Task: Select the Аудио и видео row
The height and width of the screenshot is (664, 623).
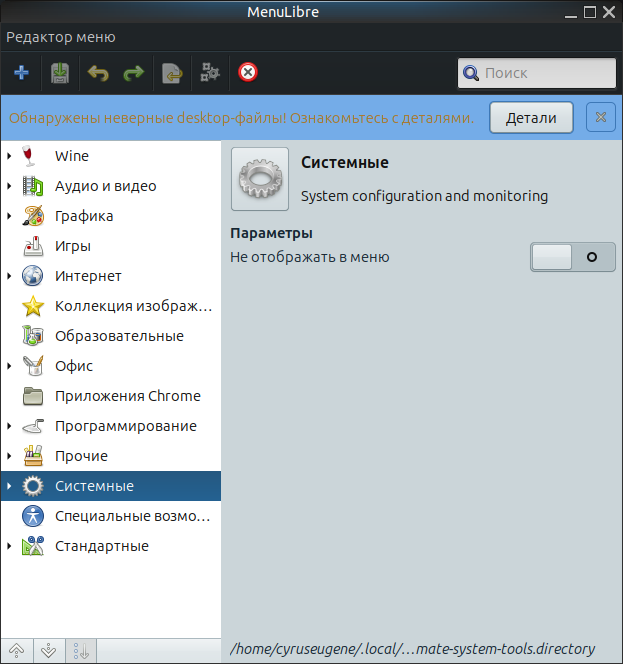Action: point(111,186)
